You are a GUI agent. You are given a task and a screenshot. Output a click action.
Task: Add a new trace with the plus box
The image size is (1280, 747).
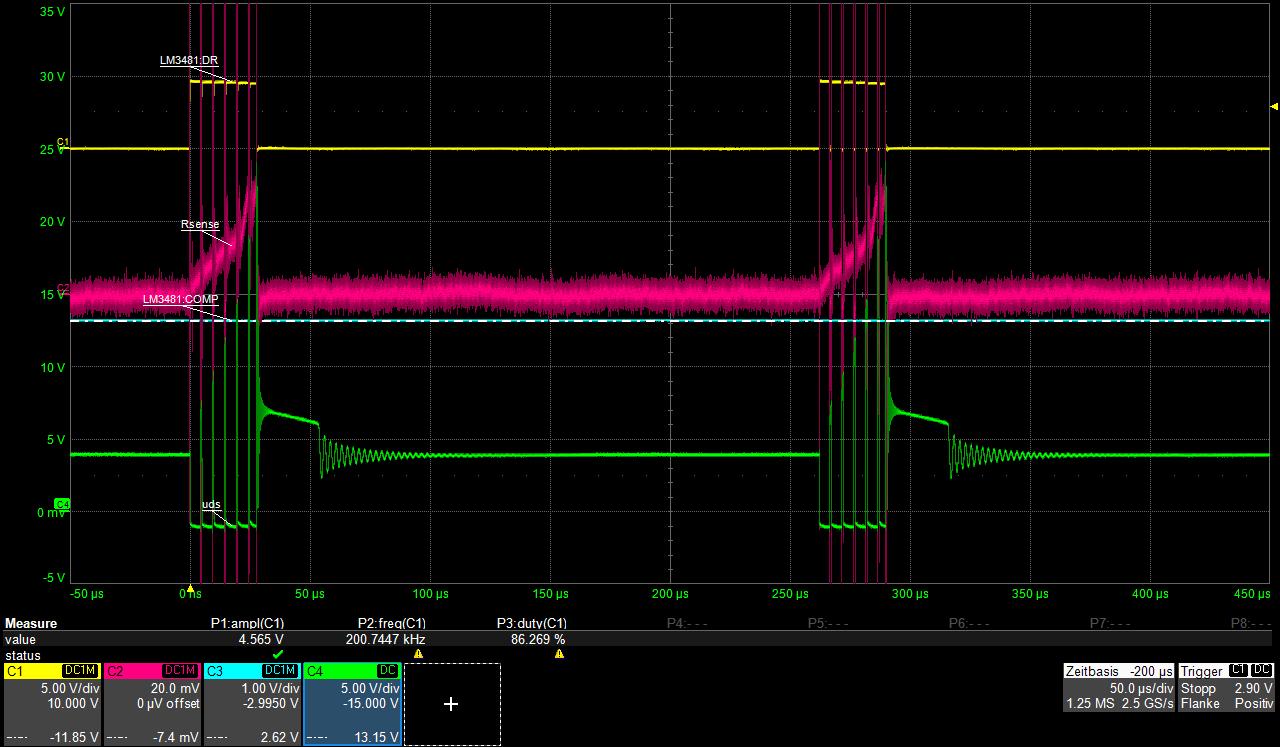pyautogui.click(x=451, y=704)
